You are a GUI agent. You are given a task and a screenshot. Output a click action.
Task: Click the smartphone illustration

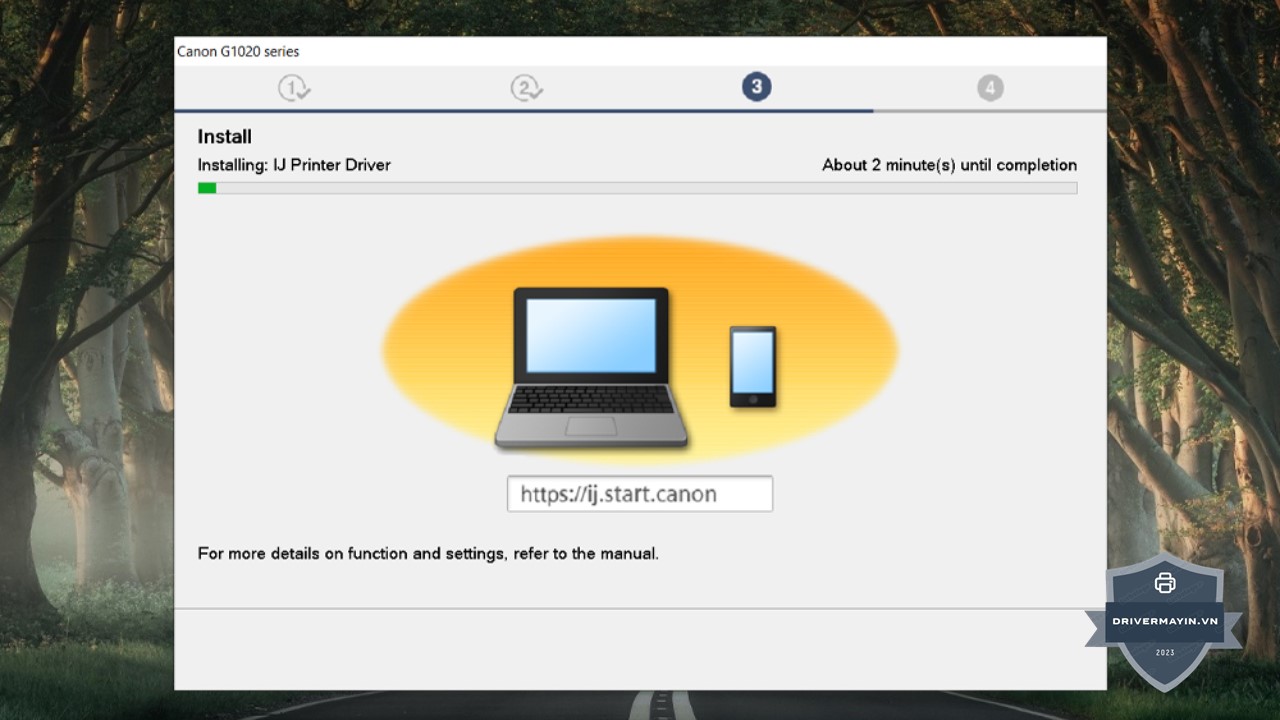tap(752, 366)
